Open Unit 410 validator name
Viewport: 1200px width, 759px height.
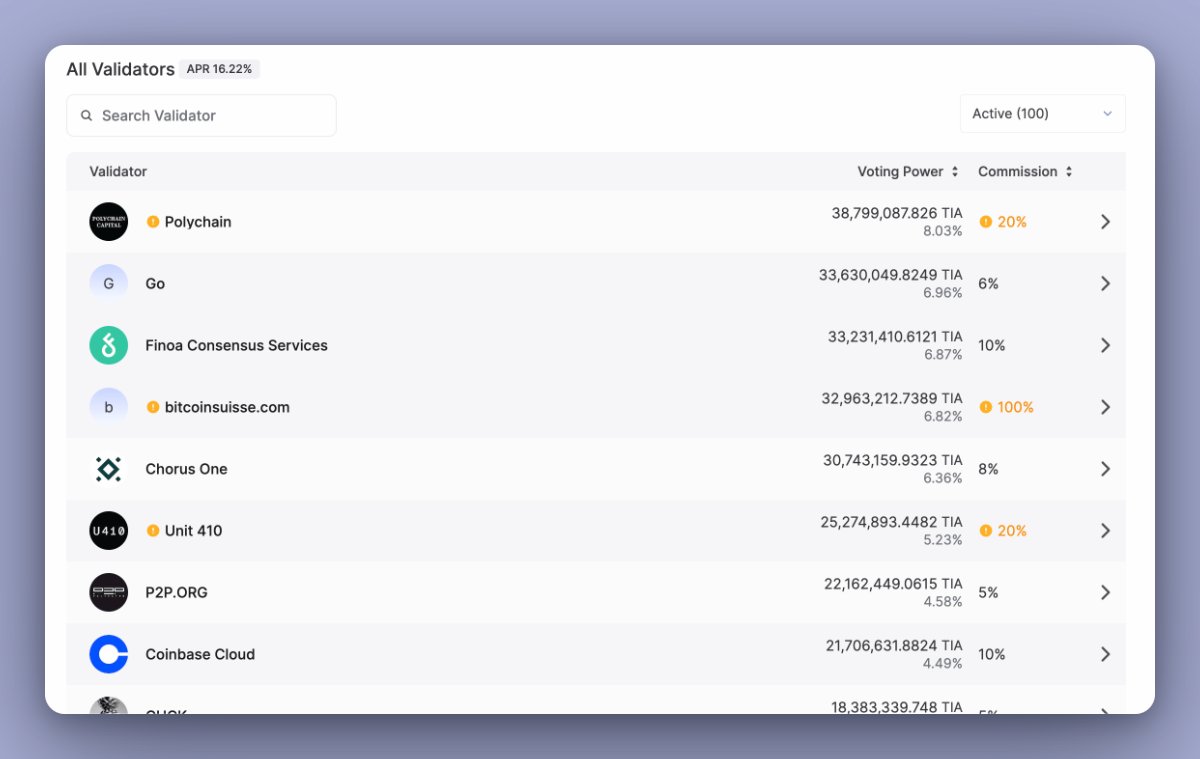click(x=193, y=531)
